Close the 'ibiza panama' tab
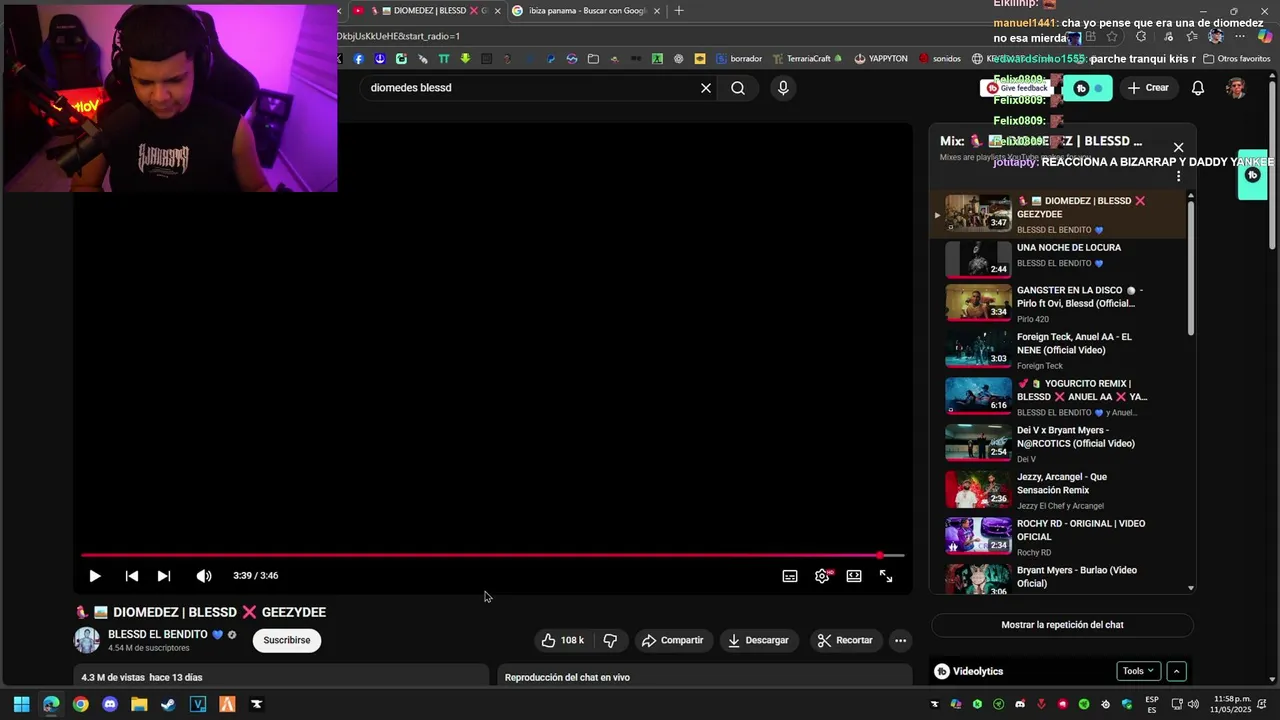Viewport: 1280px width, 720px height. coord(657,11)
